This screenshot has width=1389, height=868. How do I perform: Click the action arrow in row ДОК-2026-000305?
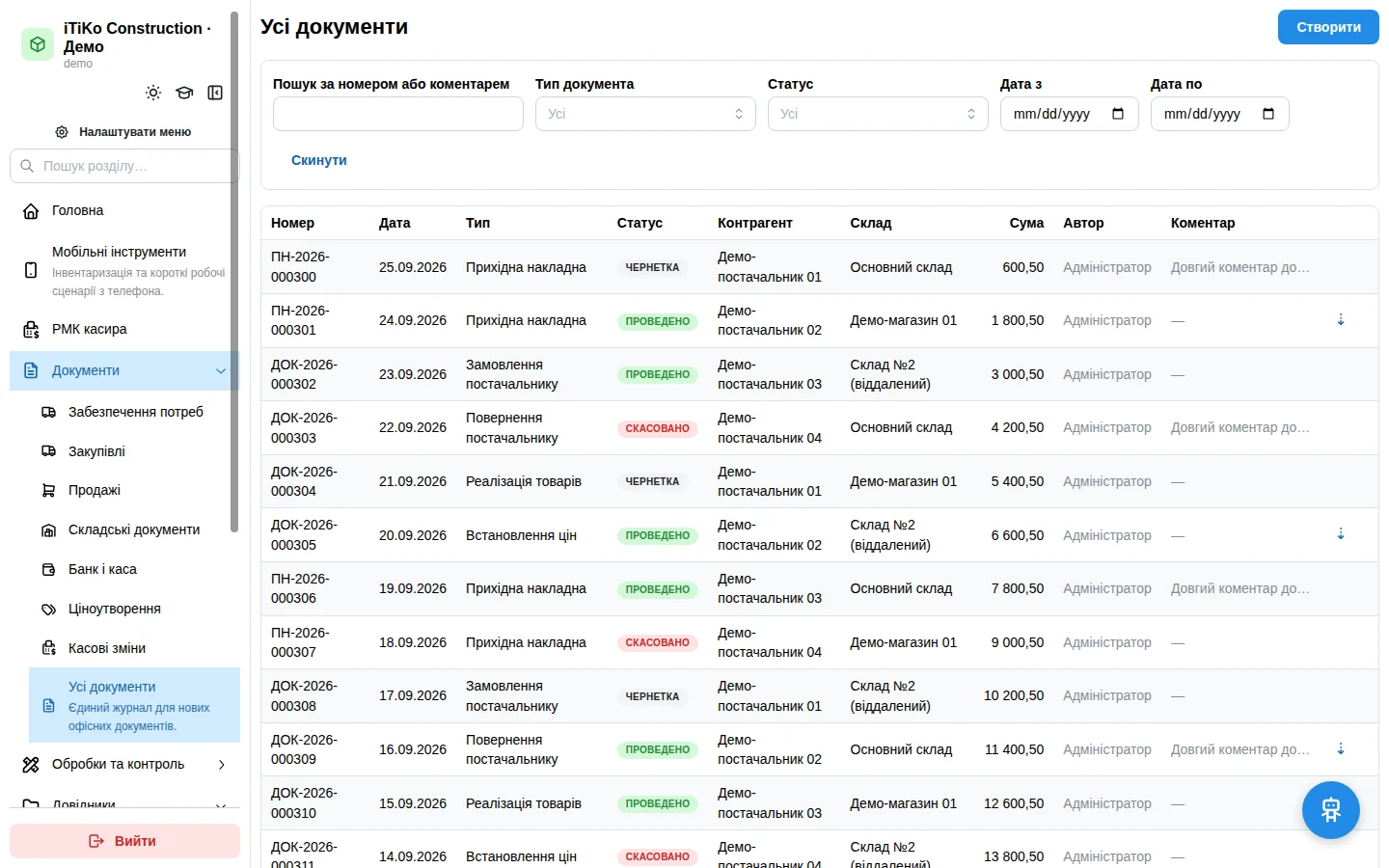click(x=1341, y=533)
